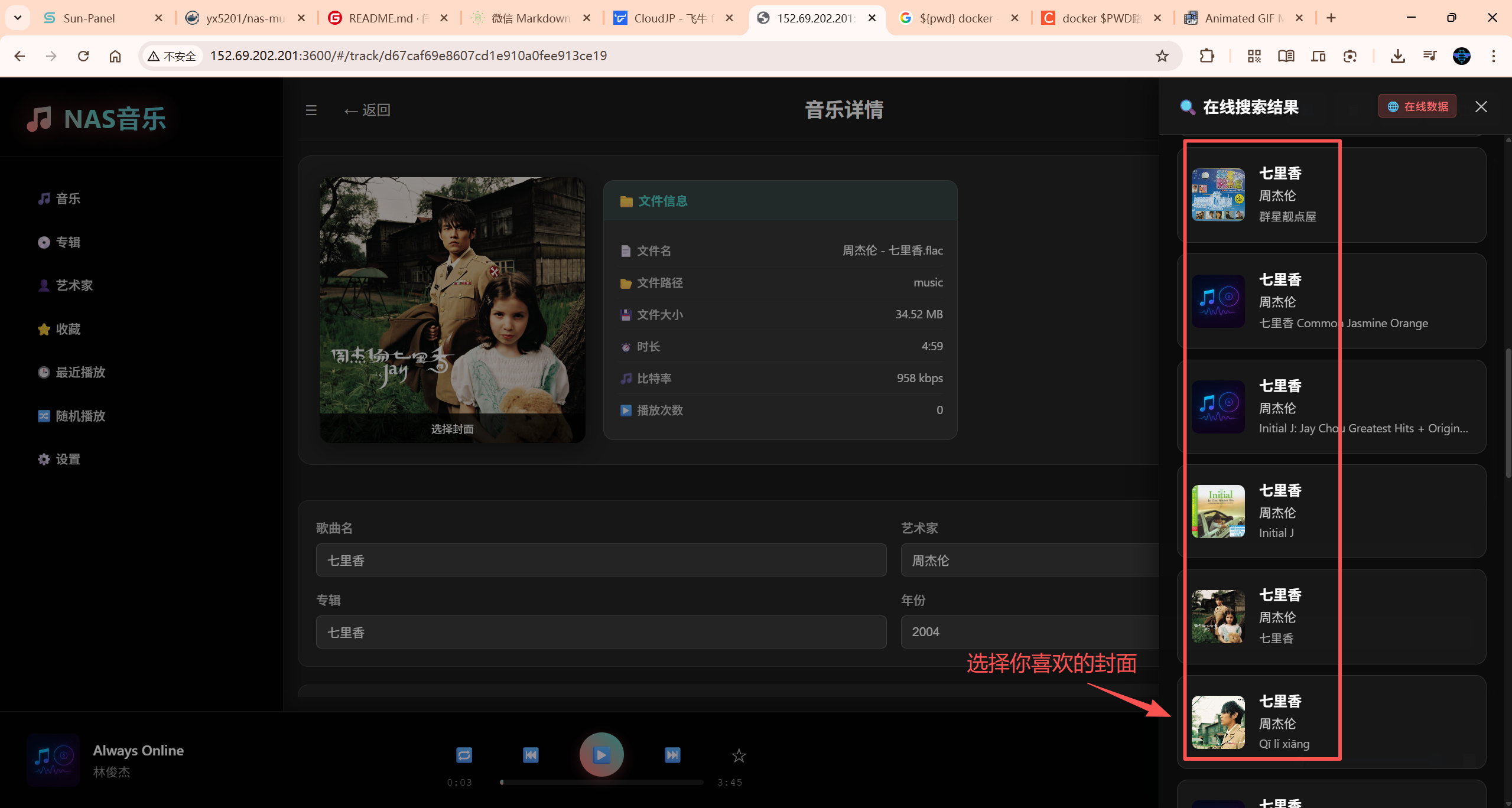Open 艺术家 in the sidebar
This screenshot has height=808, width=1512.
[x=73, y=286]
